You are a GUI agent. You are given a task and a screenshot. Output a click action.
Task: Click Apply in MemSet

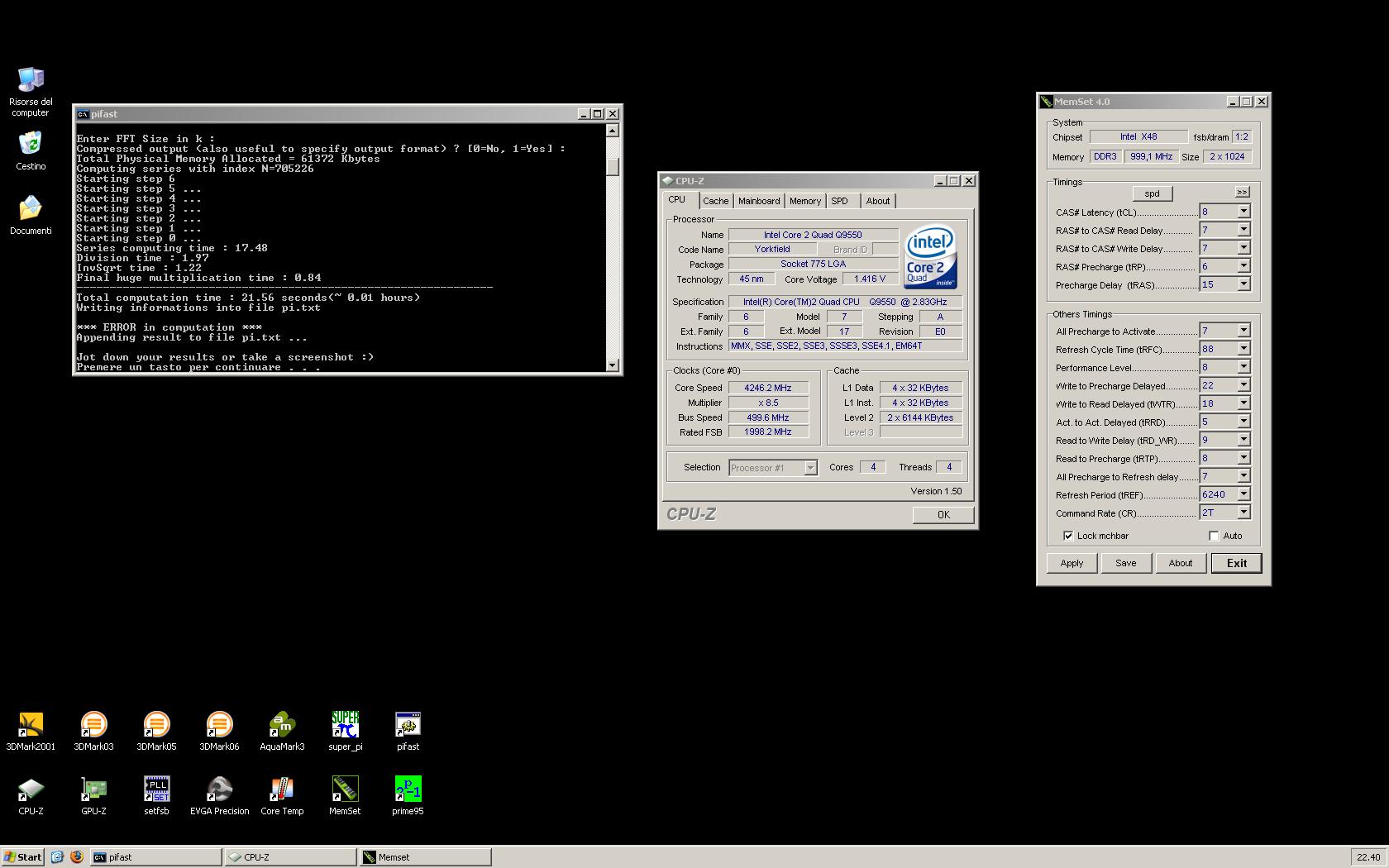tap(1072, 563)
